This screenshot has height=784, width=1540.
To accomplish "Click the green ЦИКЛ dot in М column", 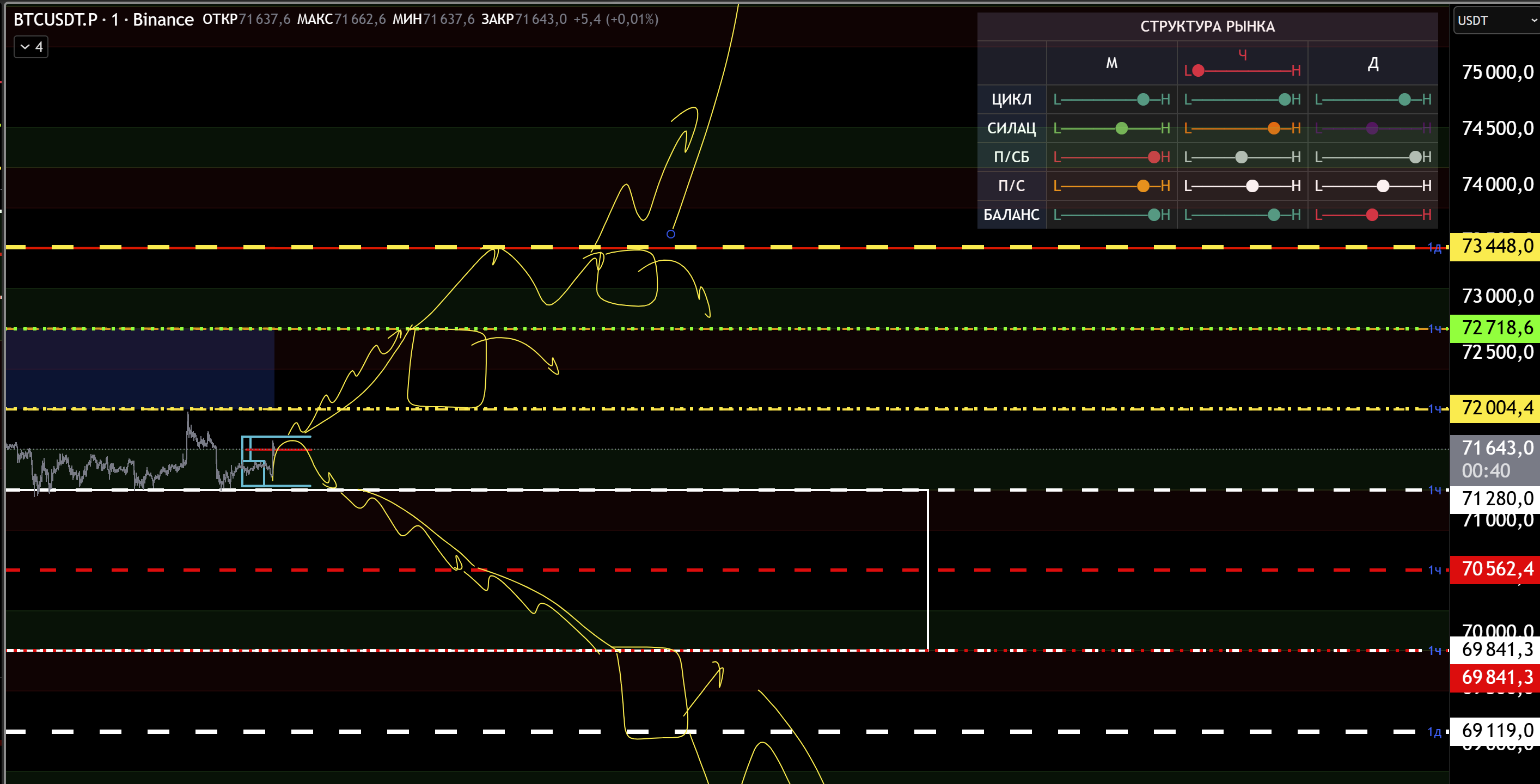I will tap(1143, 99).
